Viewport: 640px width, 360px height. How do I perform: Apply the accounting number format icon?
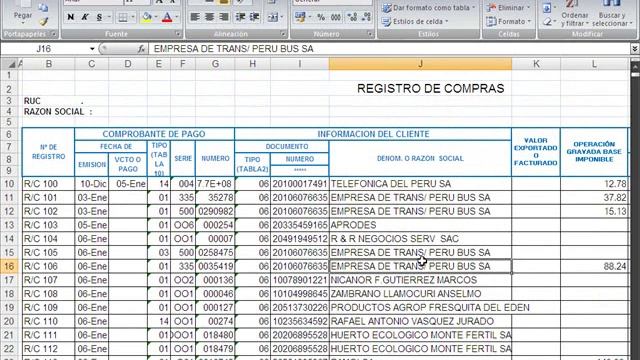[x=300, y=17]
